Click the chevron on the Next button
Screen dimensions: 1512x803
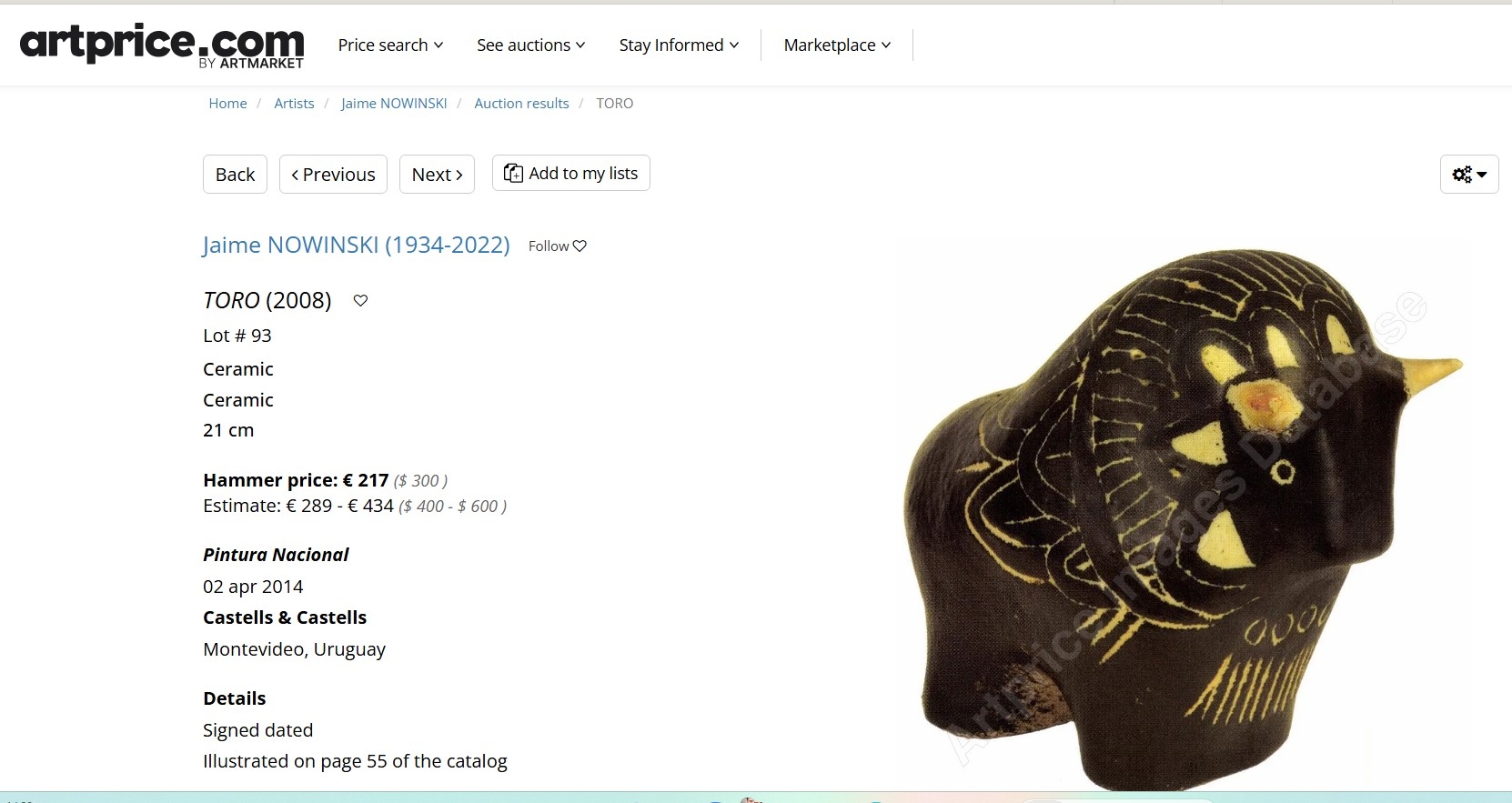click(x=459, y=175)
